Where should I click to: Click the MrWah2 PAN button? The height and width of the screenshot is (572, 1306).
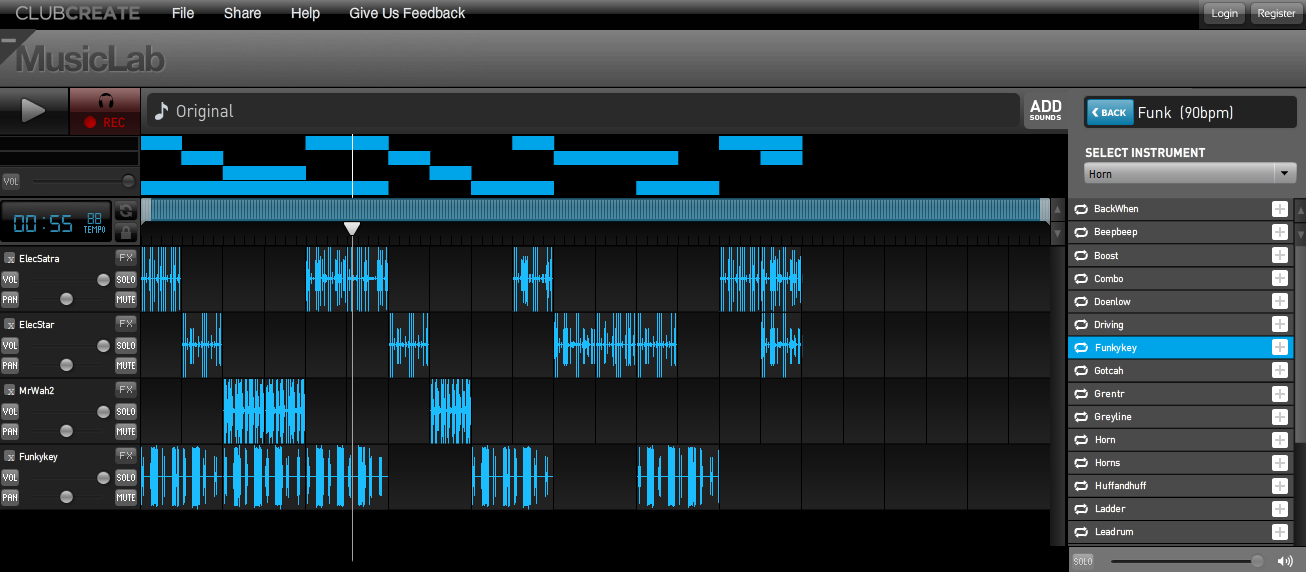[10, 431]
